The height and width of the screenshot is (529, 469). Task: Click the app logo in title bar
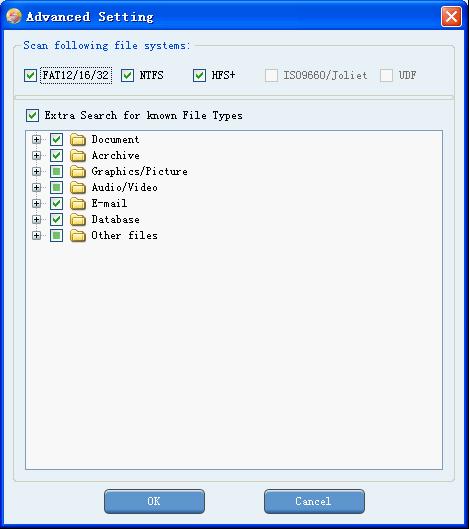(x=14, y=16)
